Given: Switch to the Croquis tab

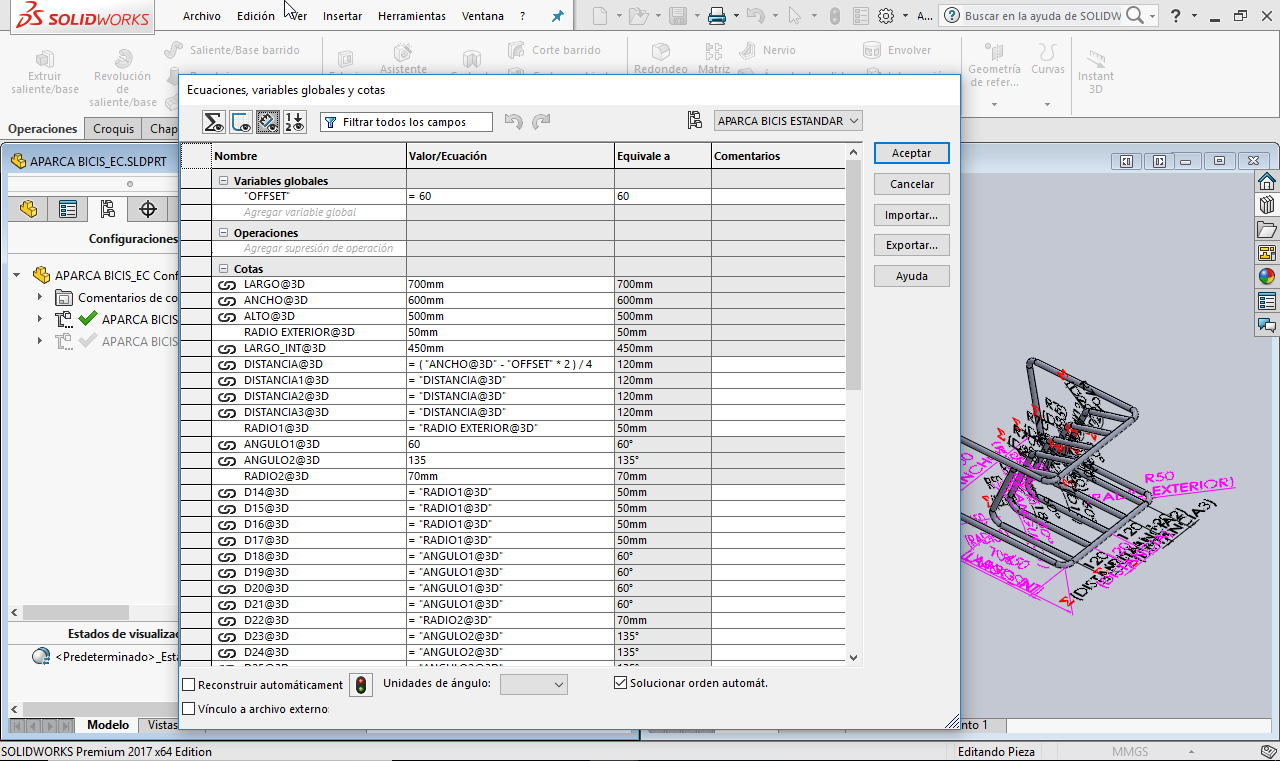Looking at the screenshot, I should click(x=113, y=129).
